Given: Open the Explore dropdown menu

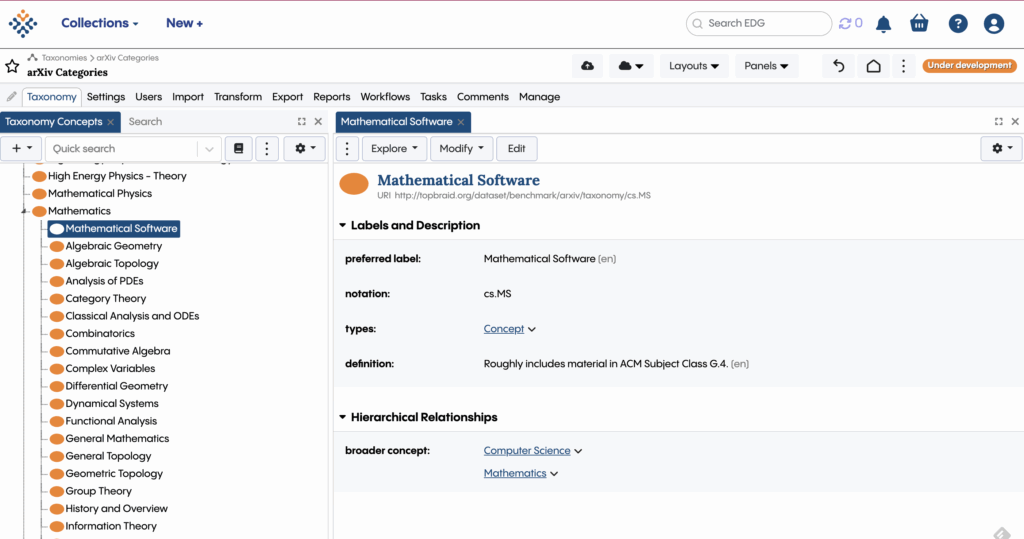Looking at the screenshot, I should tap(395, 148).
